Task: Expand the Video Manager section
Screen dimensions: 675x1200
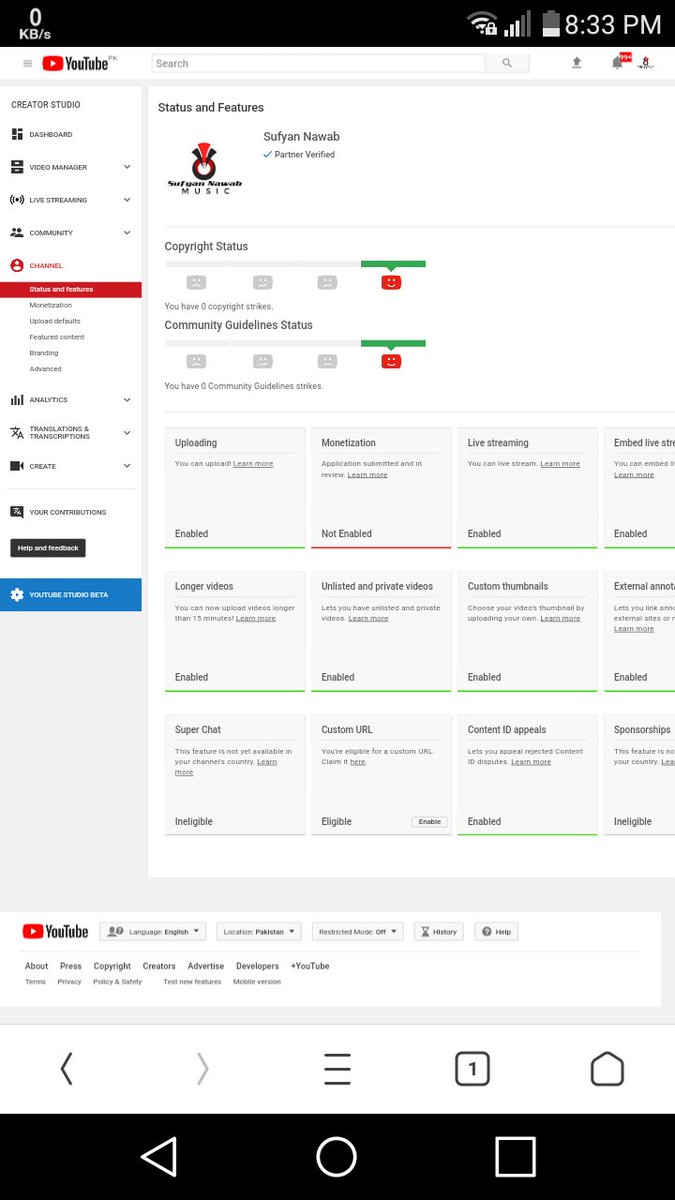Action: pyautogui.click(x=127, y=167)
